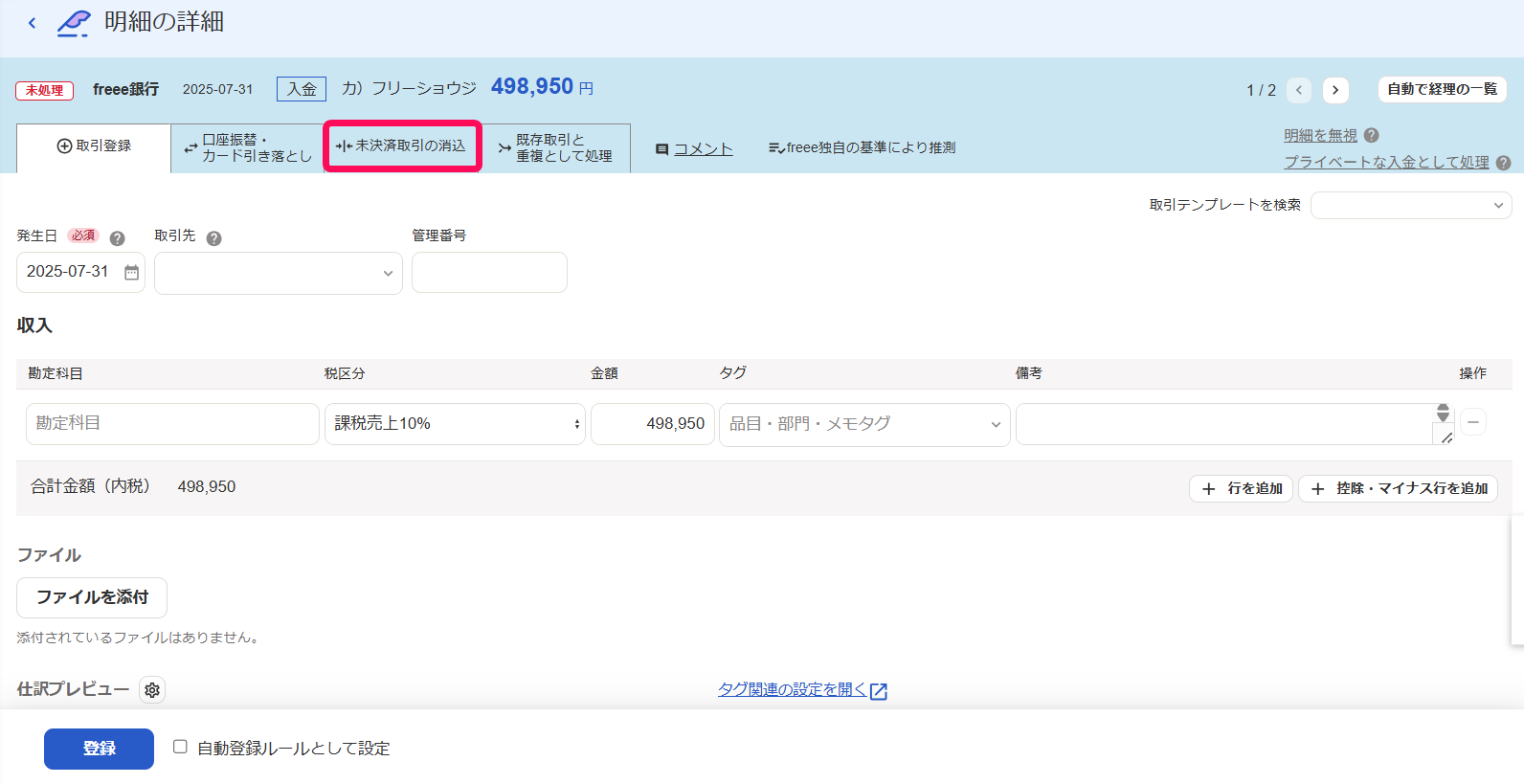1524x784 pixels.
Task: Click 明細を無視 link
Action: [x=1320, y=136]
